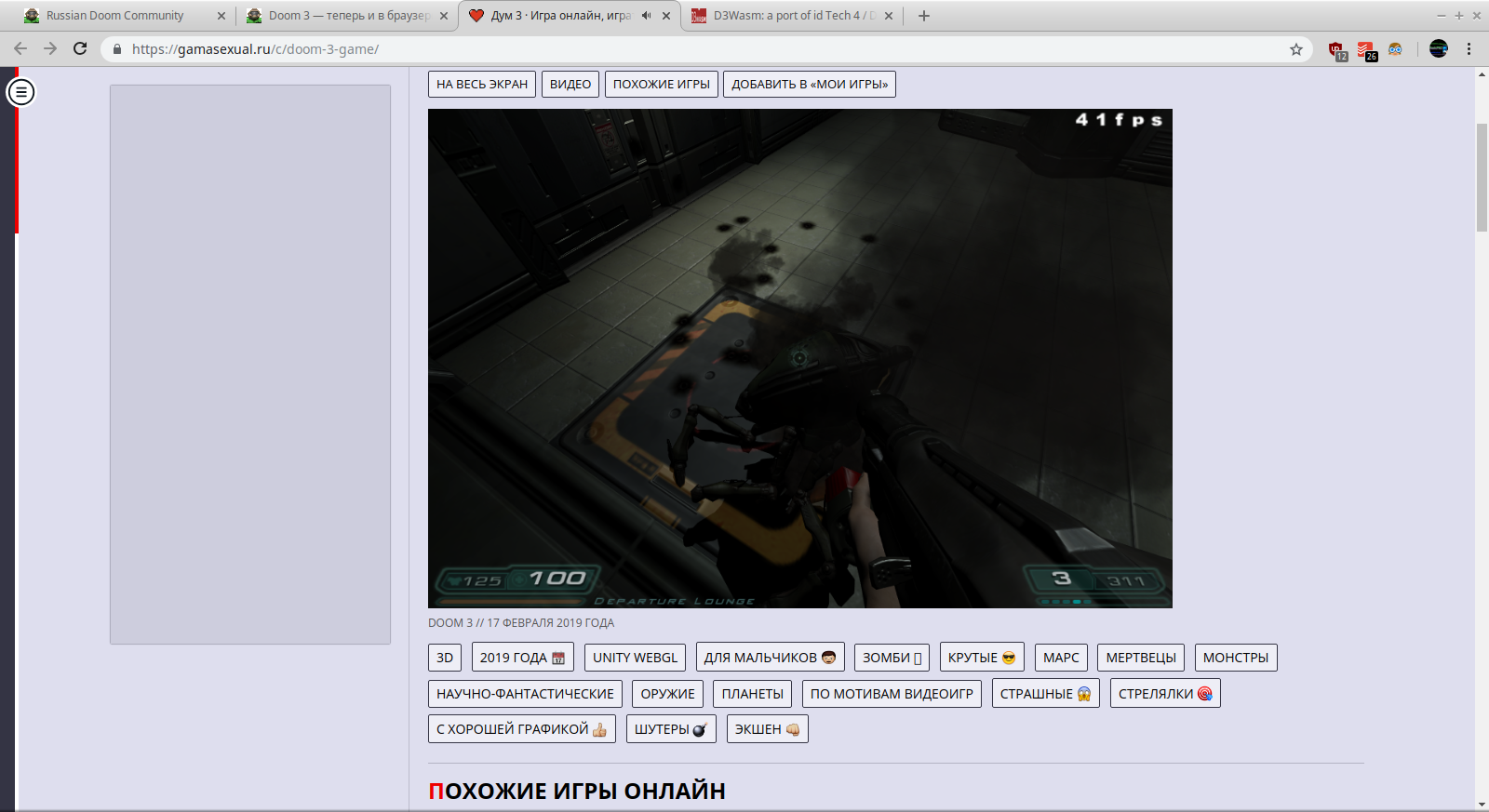1489x812 pixels.
Task: Open the 'МЕРТВЕЦЫ' tag
Action: click(x=1141, y=658)
